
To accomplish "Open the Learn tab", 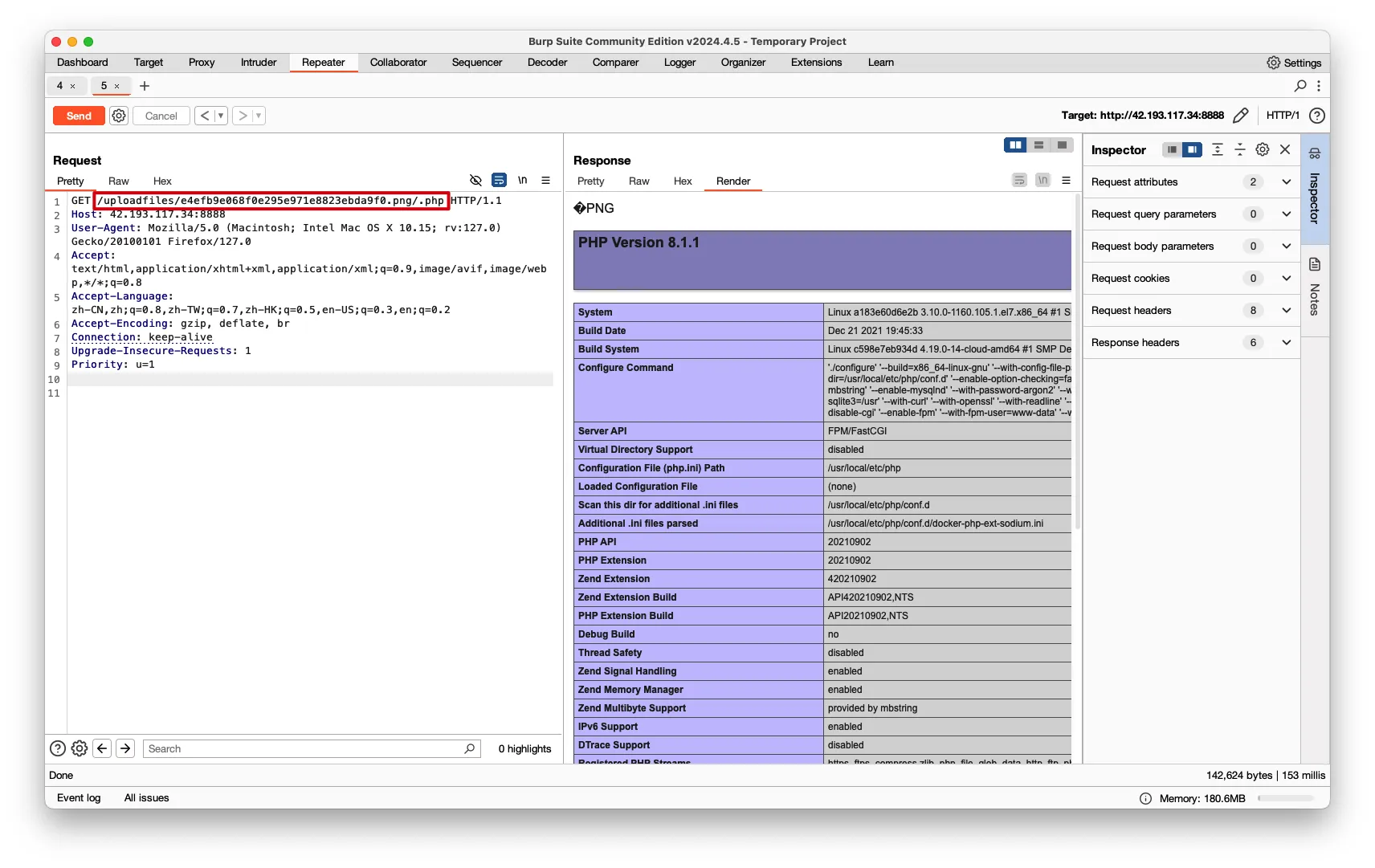I will click(881, 63).
